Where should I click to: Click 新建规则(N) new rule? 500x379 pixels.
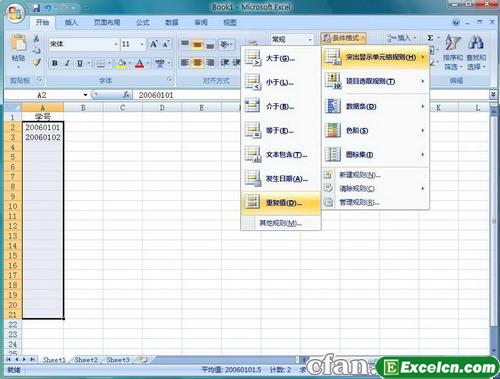[x=375, y=175]
